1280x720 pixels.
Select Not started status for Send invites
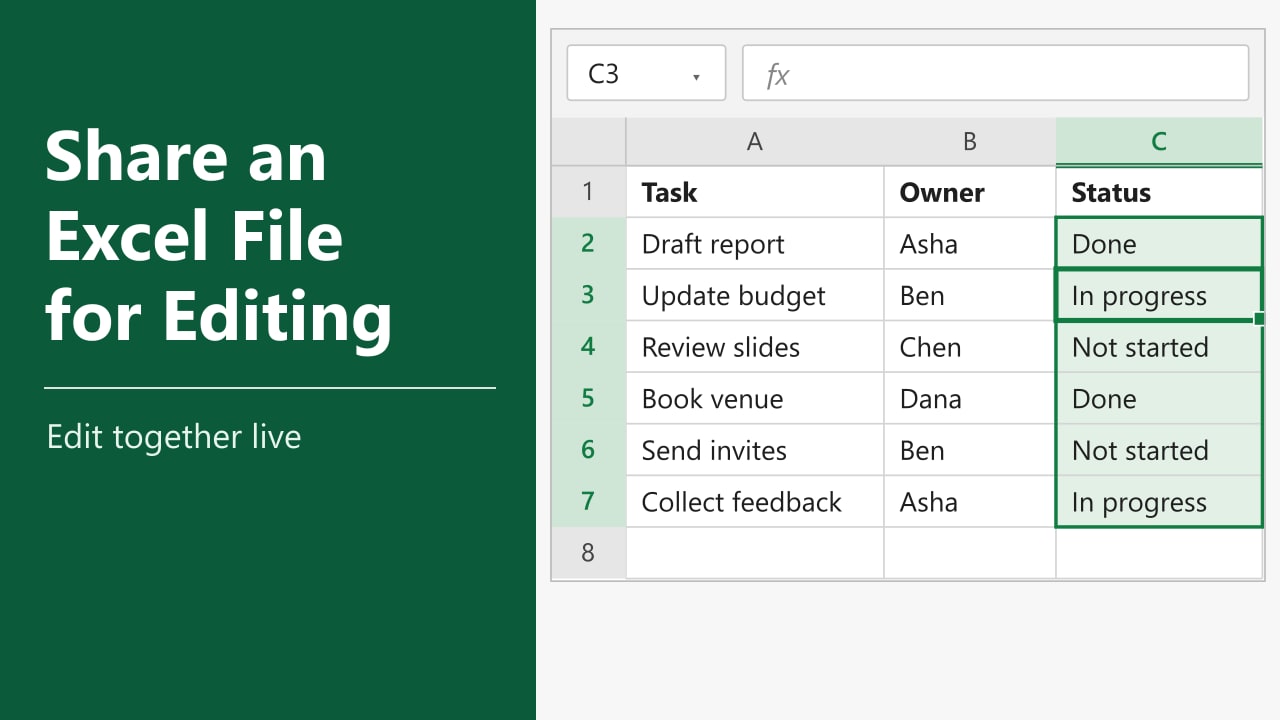tap(1159, 450)
